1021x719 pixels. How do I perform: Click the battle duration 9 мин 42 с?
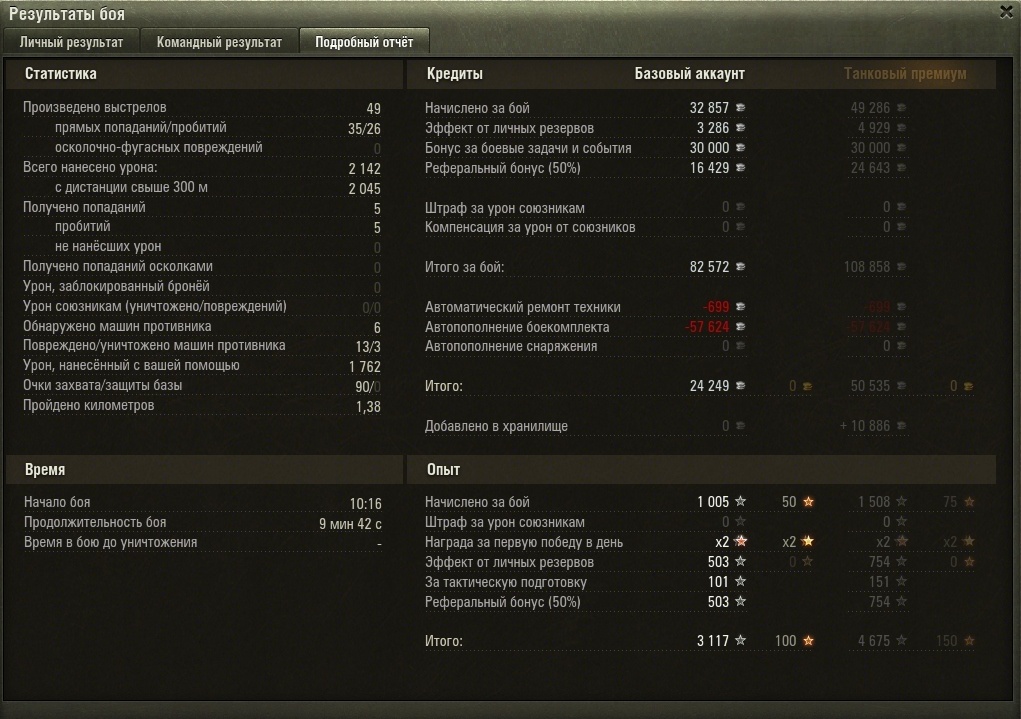tap(350, 524)
